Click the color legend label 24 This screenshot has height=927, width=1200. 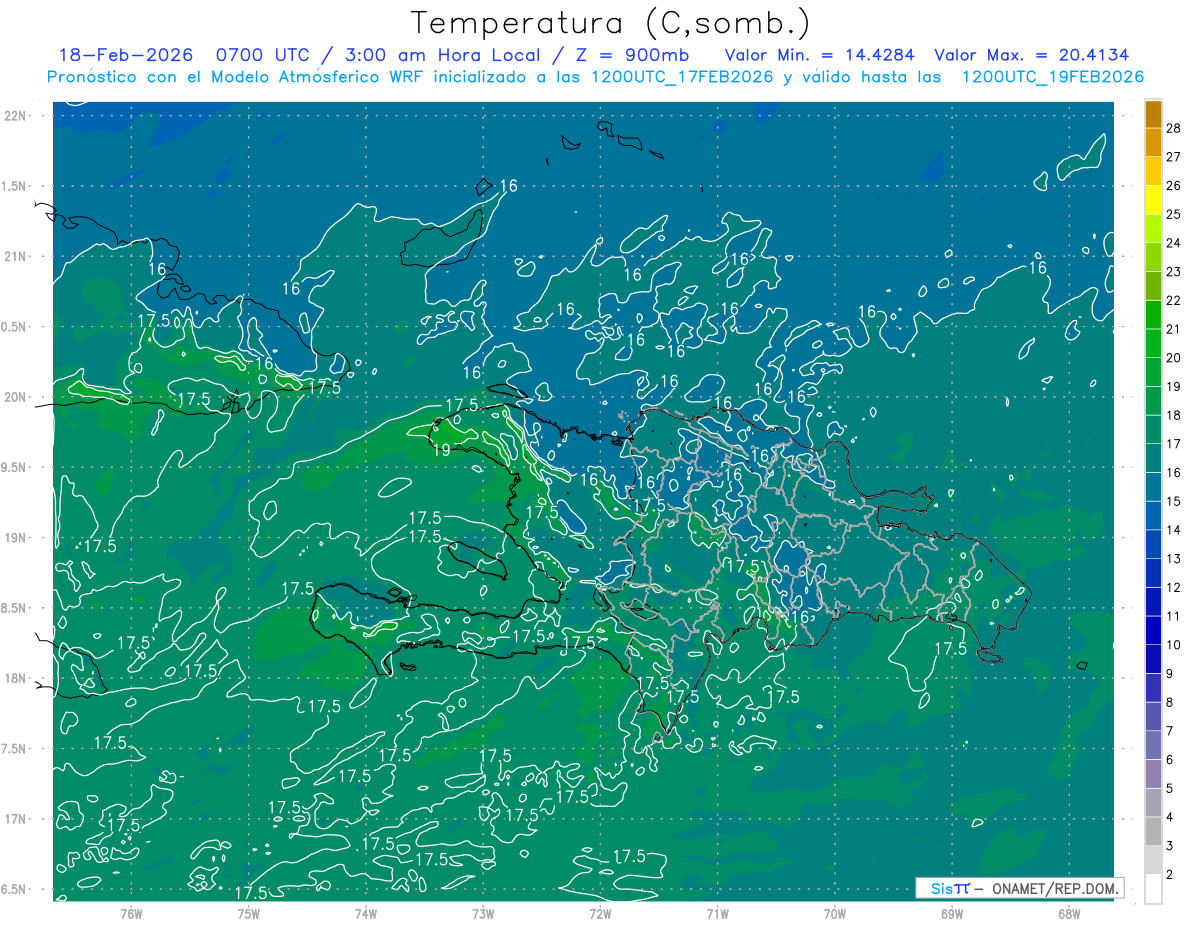(x=1174, y=244)
